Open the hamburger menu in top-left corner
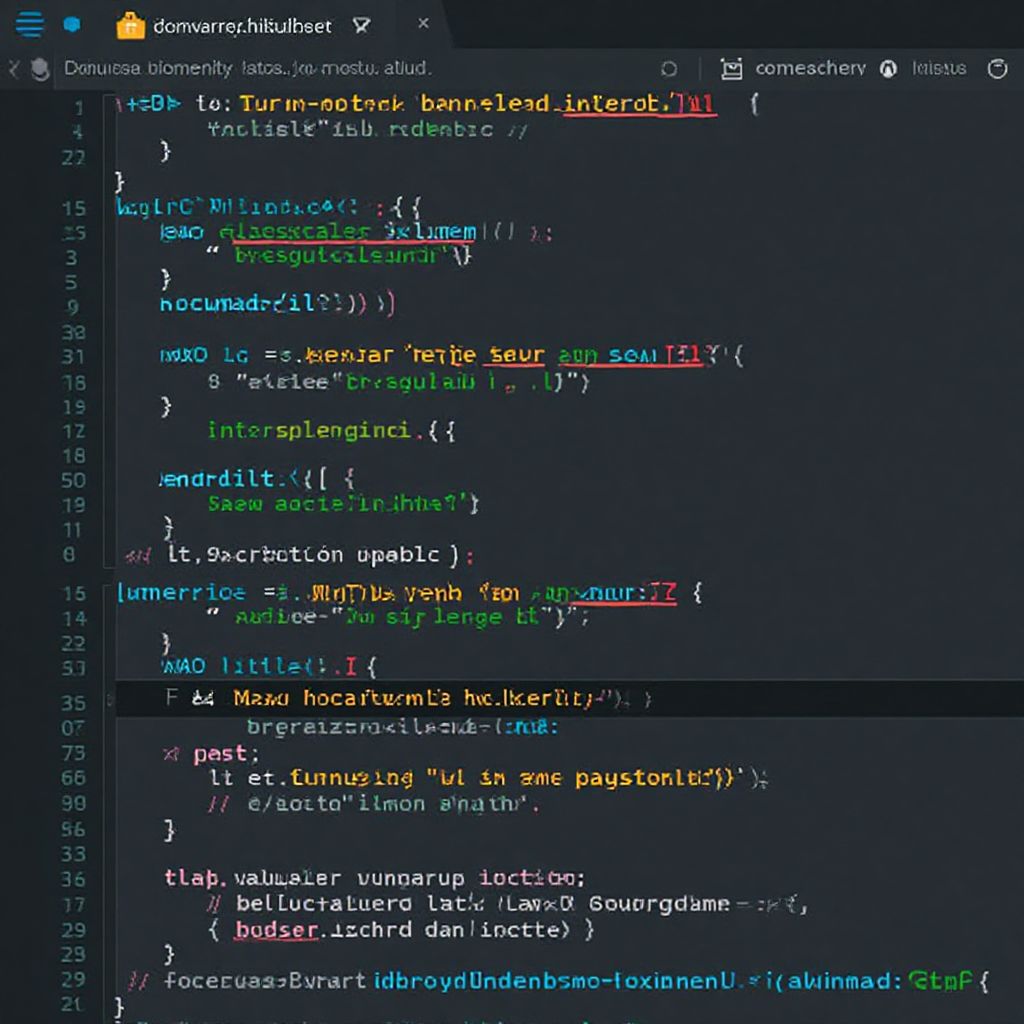This screenshot has width=1024, height=1024. click(29, 25)
